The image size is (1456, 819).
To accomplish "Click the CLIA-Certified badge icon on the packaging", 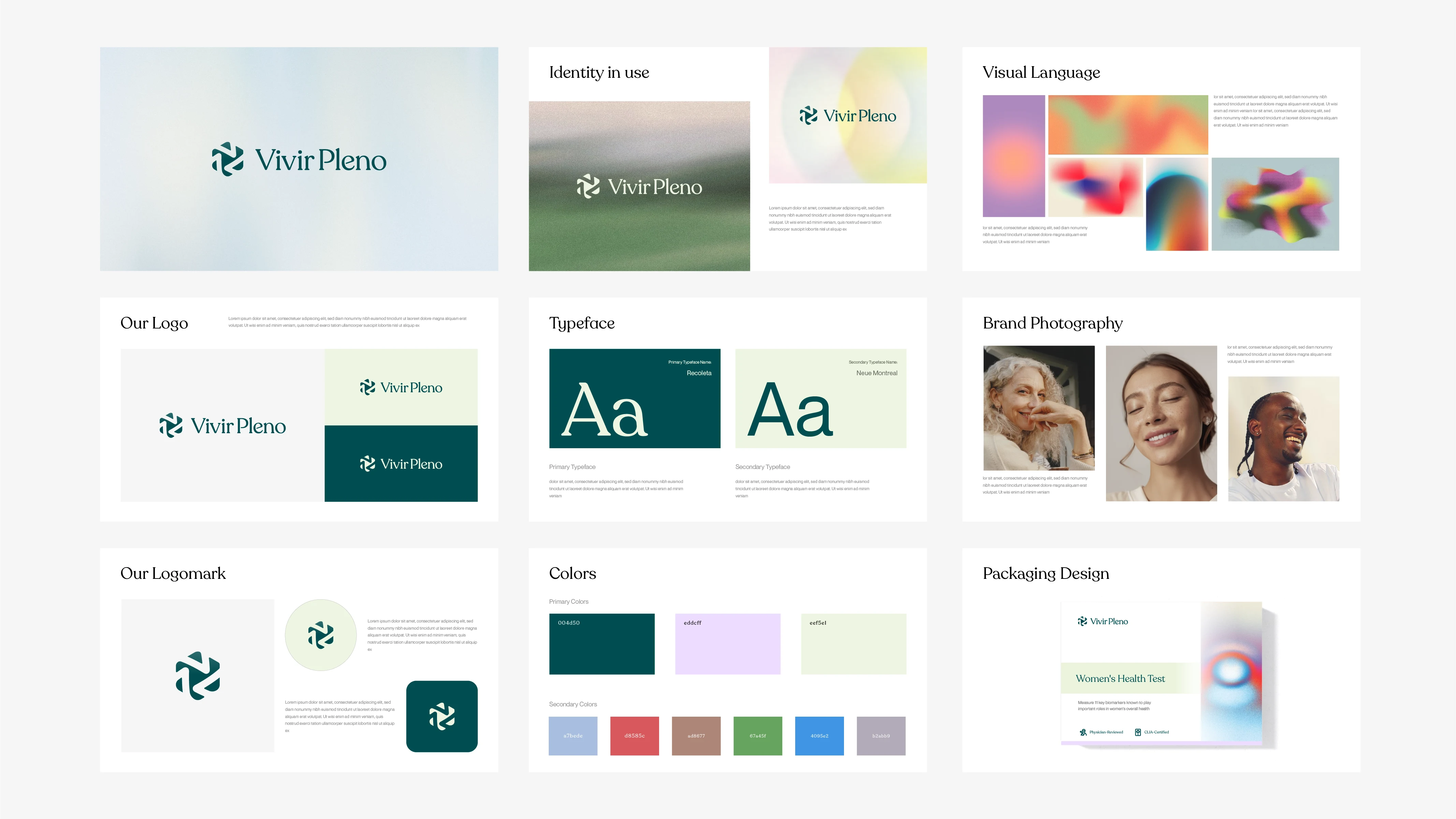I will click(x=1138, y=732).
